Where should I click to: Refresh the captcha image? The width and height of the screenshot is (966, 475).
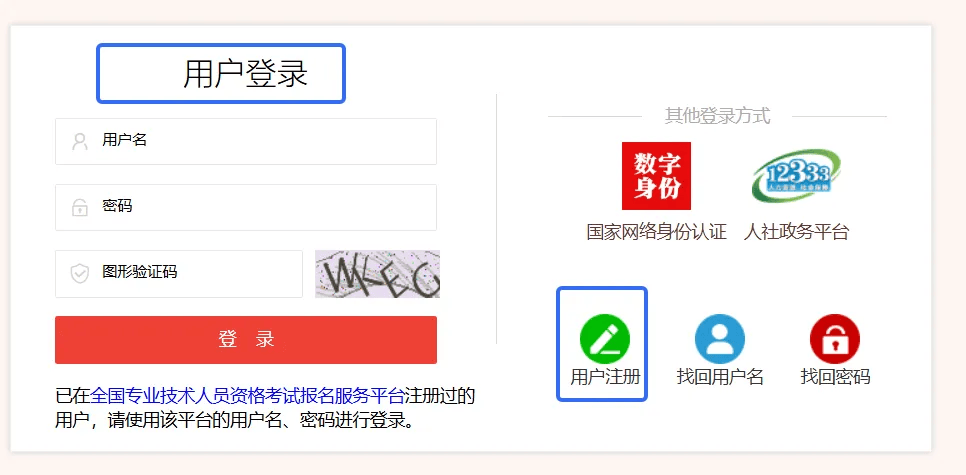click(x=378, y=274)
